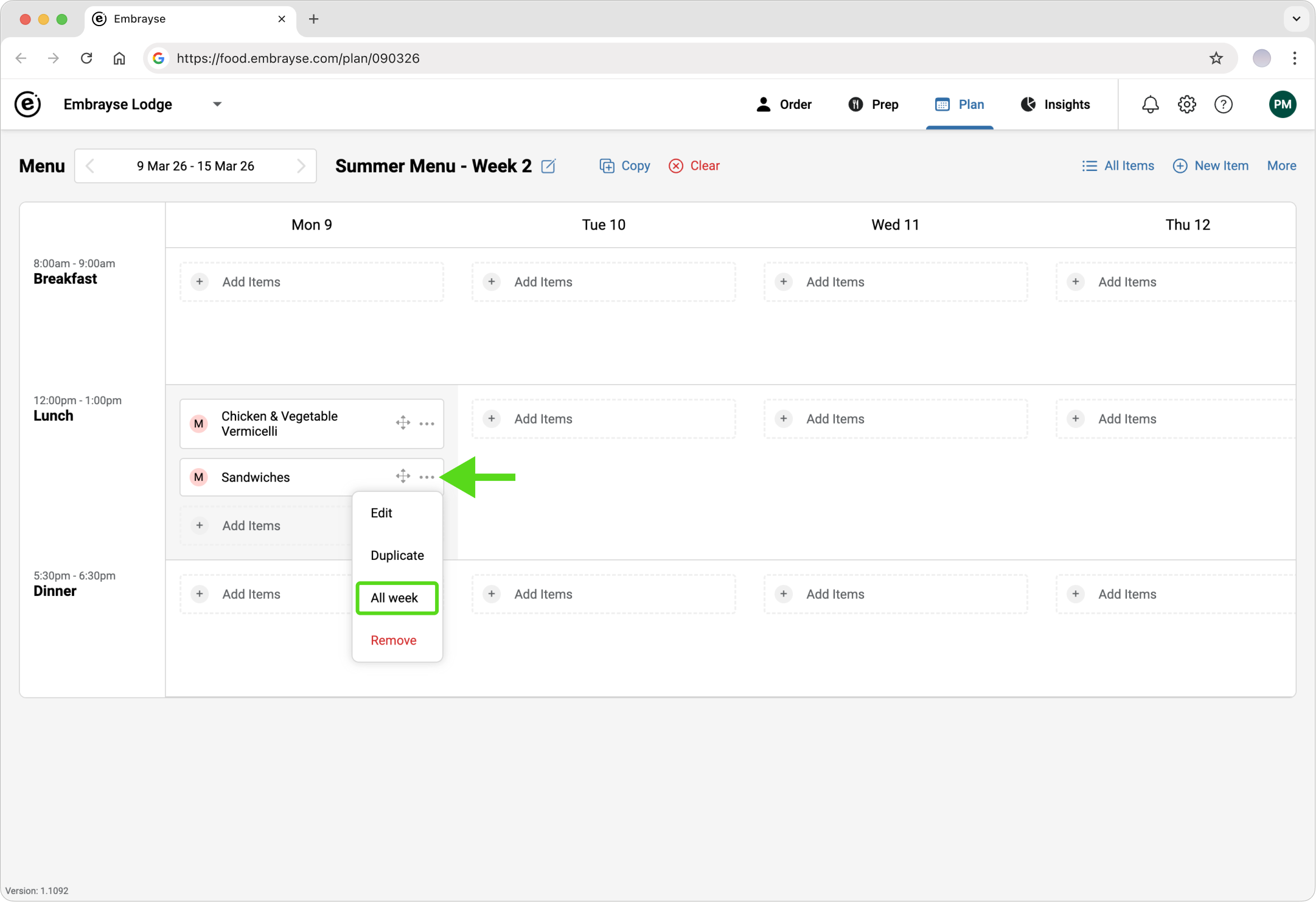Click the help question mark icon

tap(1223, 105)
